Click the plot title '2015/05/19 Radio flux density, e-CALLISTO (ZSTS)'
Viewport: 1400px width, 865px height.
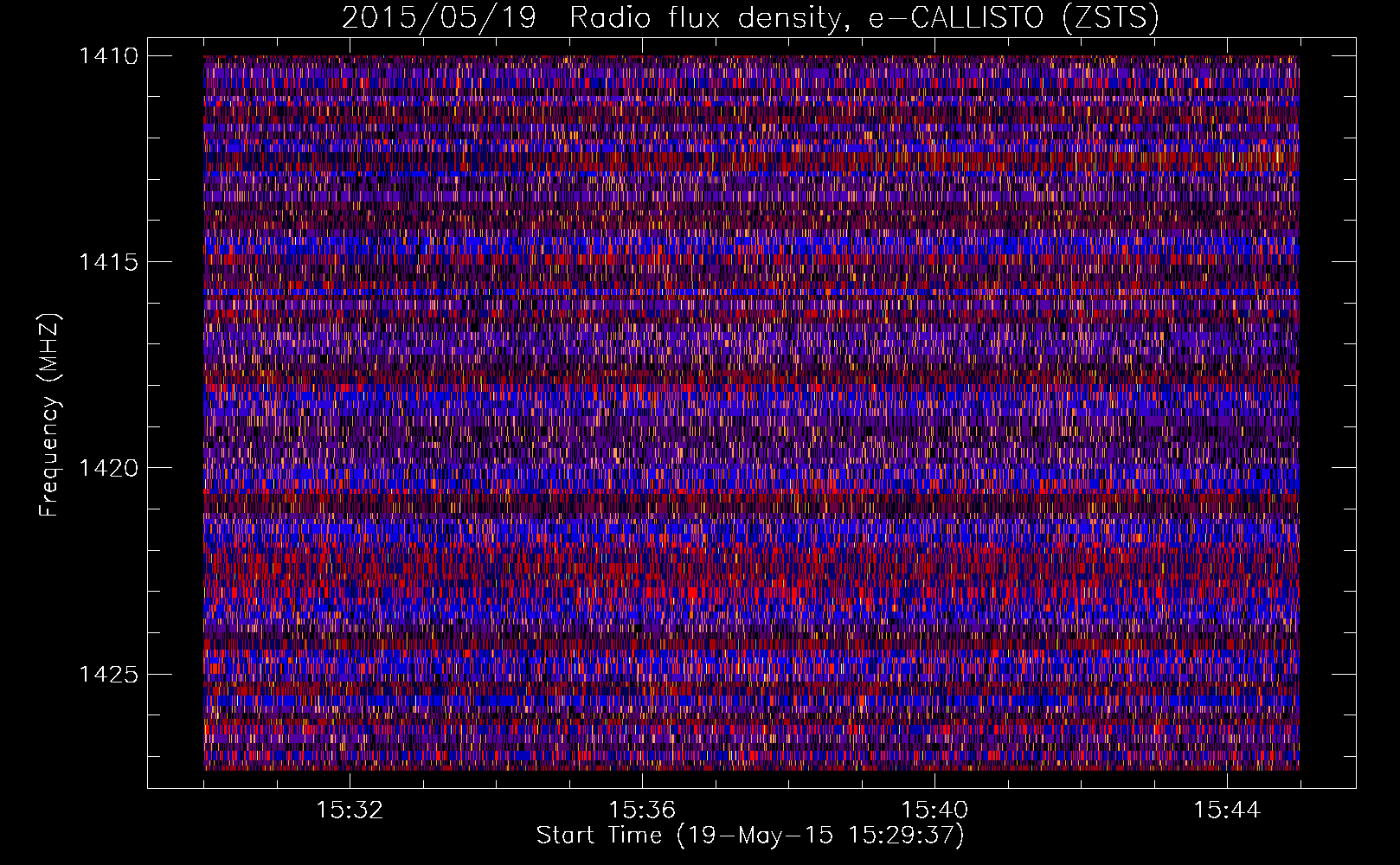tap(750, 18)
